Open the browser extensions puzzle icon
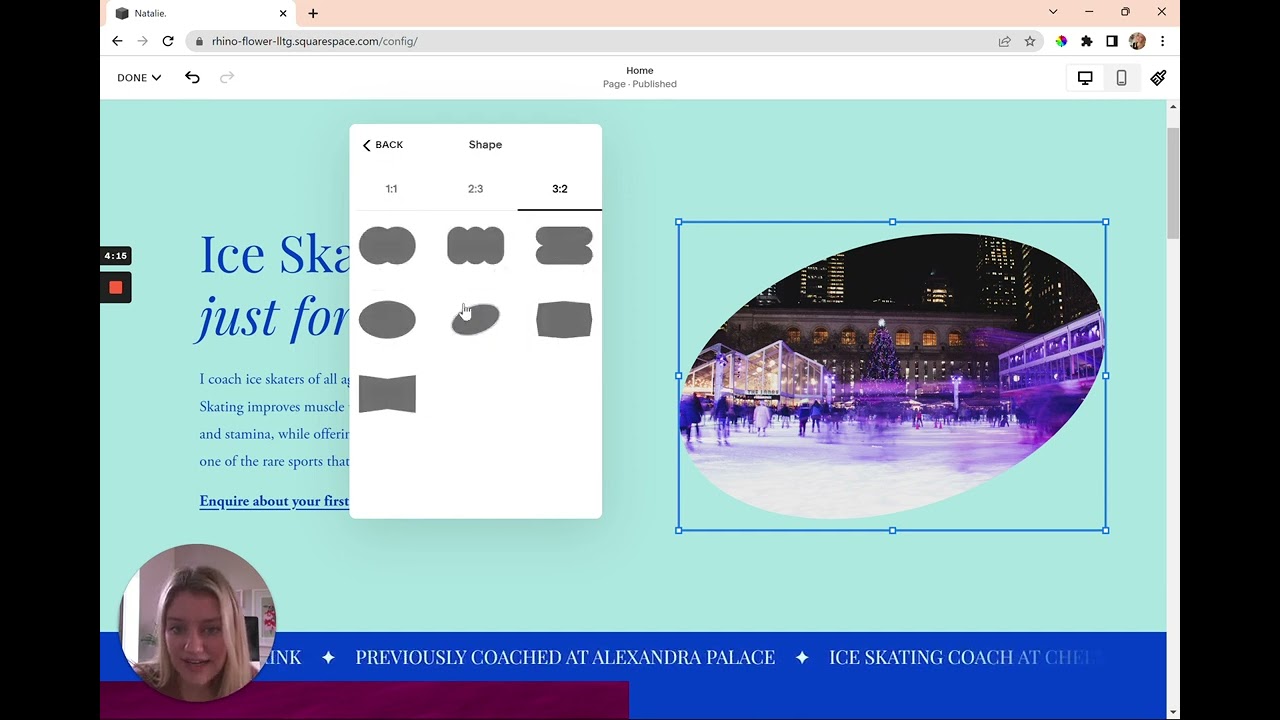Screen dimensions: 1280x720 click(1087, 41)
